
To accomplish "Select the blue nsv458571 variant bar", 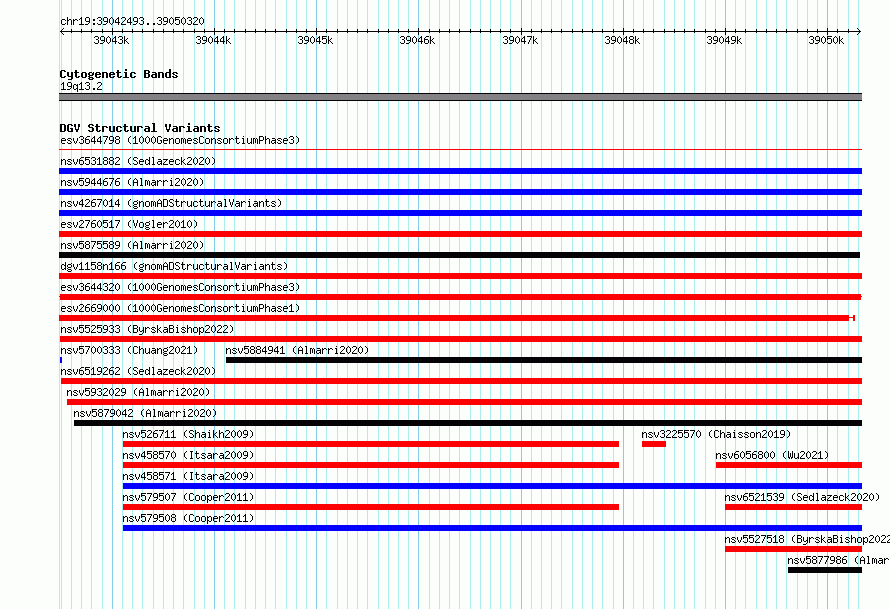I will [492, 486].
